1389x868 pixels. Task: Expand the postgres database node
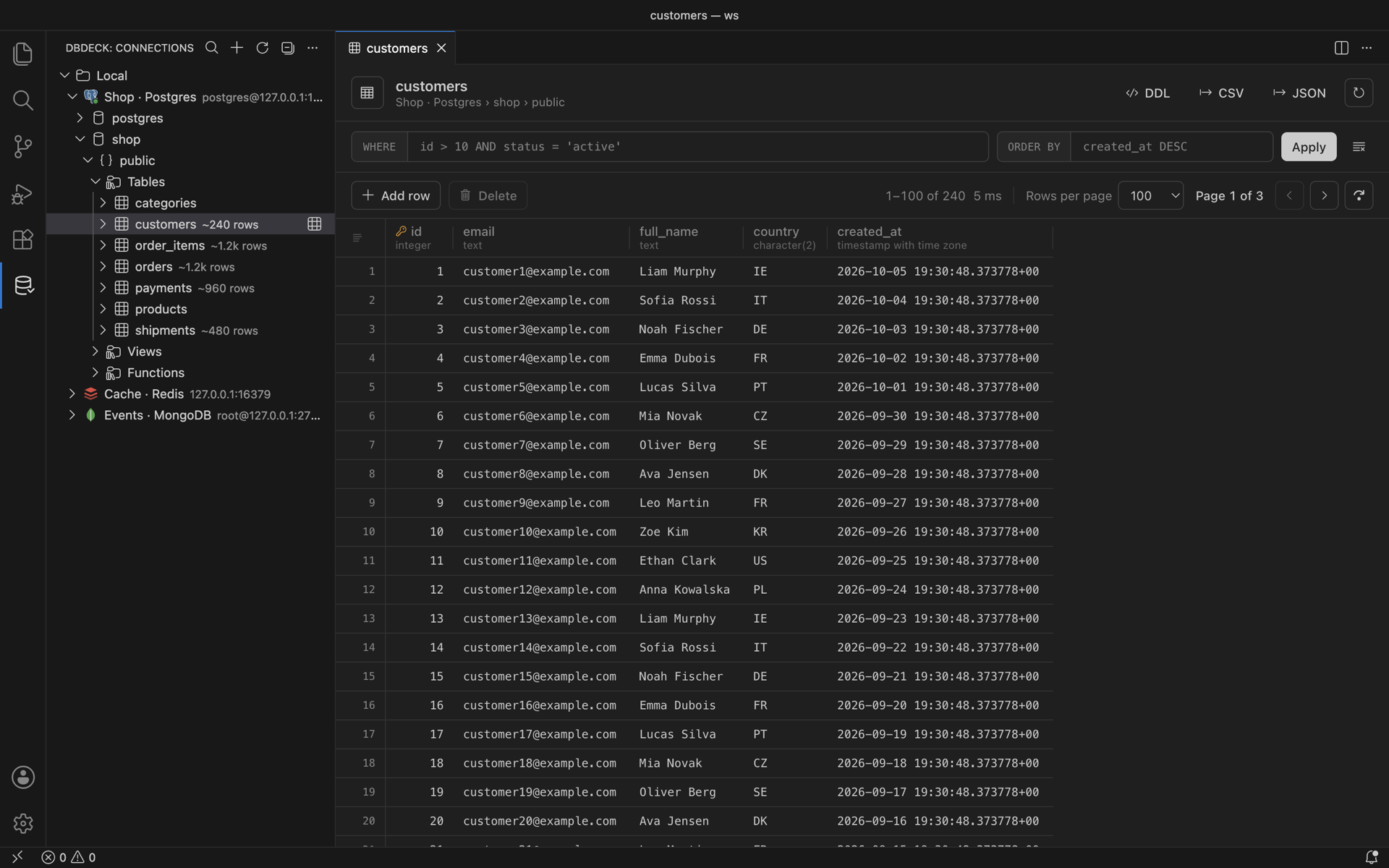80,118
